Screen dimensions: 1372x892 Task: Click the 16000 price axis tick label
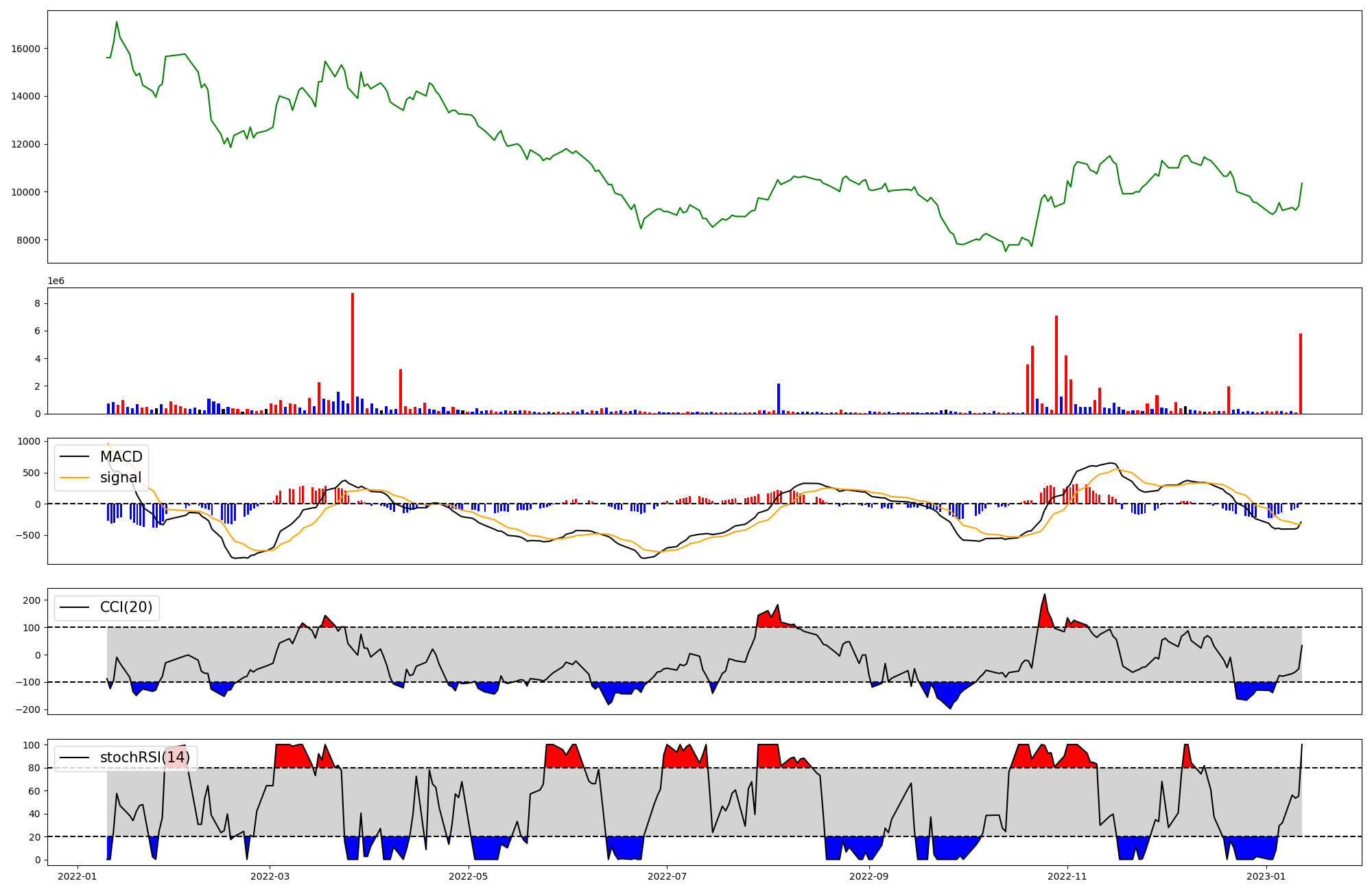pos(26,49)
